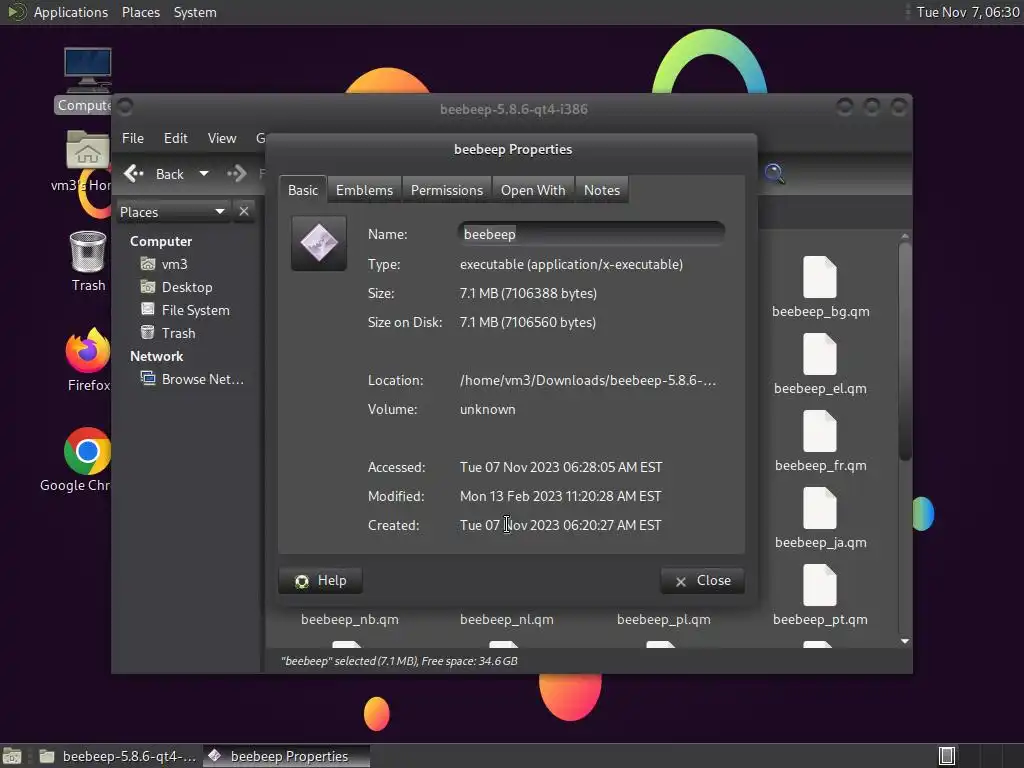
Task: Click the Type value executable (application/x-executable)
Action: click(571, 264)
